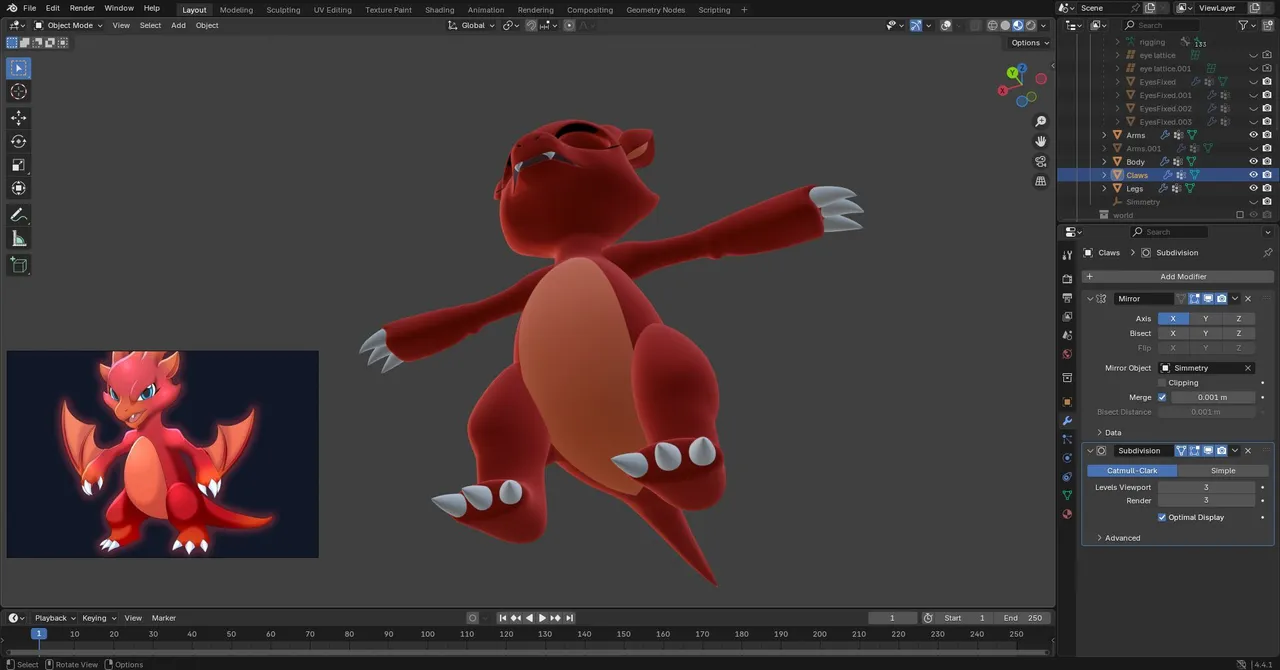Open the World properties tab
This screenshot has height=670, width=1280.
1067,354
